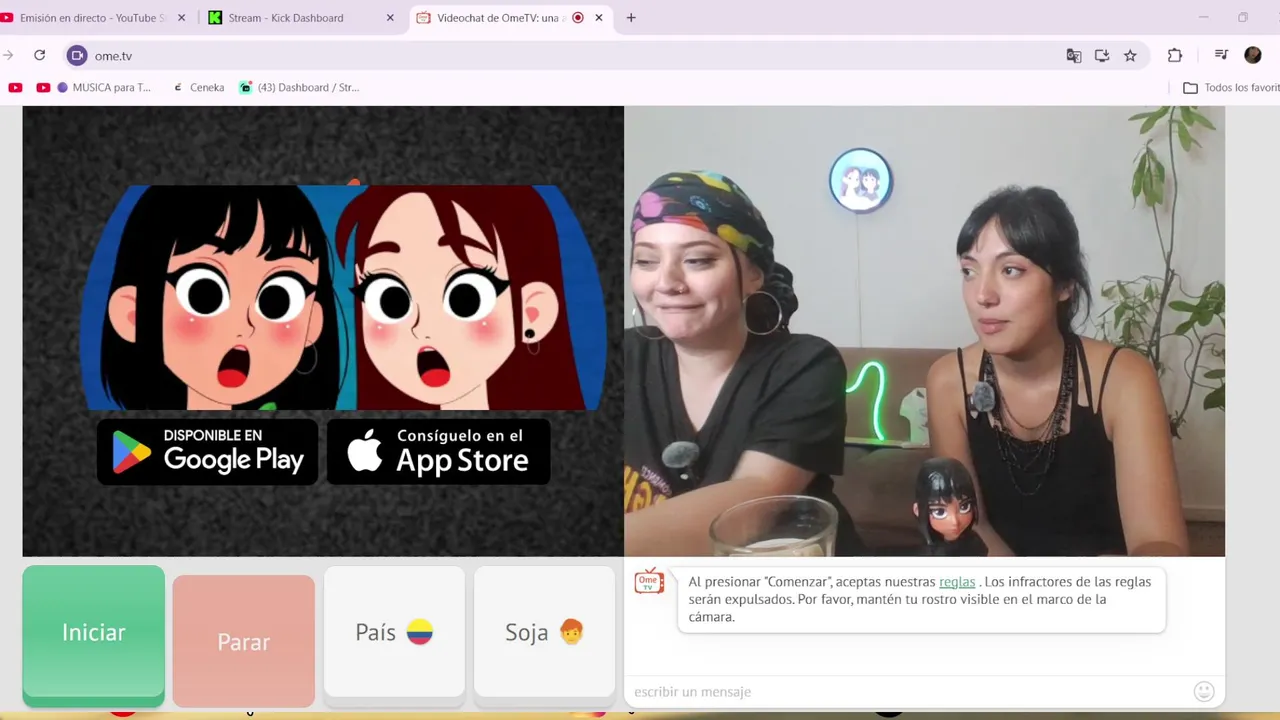Close the Emisión en directo YouTube tab
Image resolution: width=1280 pixels, height=720 pixels.
point(182,18)
